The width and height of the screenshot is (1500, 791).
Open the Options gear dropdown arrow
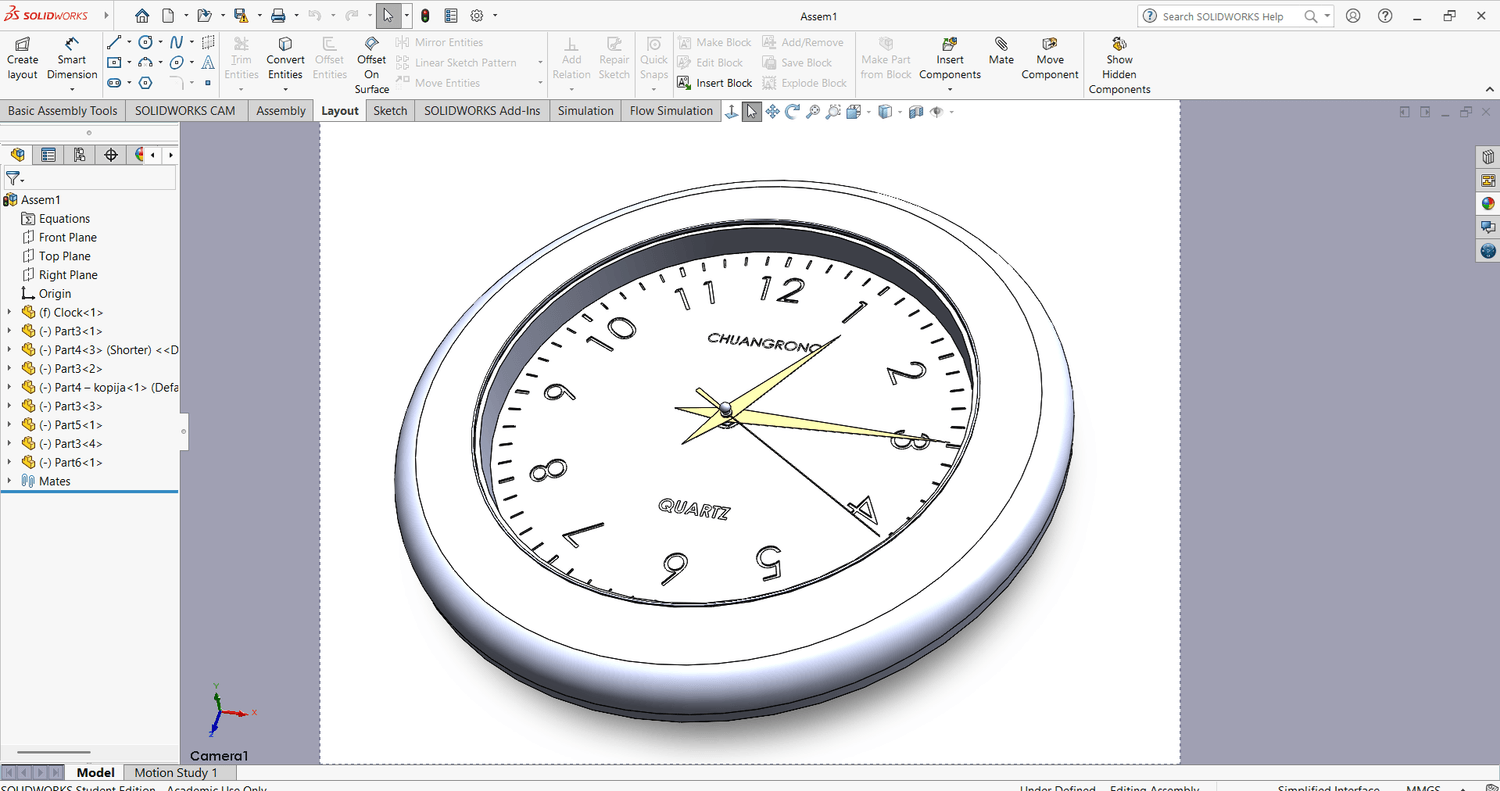495,16
